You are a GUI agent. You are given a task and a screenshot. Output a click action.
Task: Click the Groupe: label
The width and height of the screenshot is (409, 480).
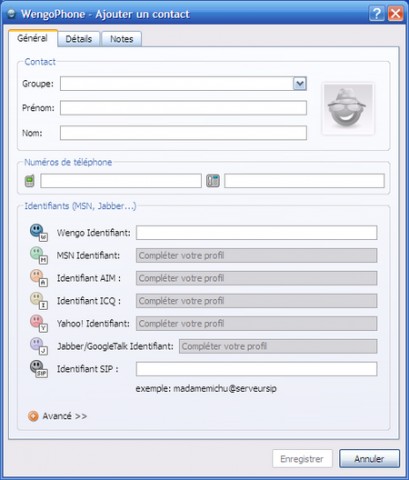[38, 84]
